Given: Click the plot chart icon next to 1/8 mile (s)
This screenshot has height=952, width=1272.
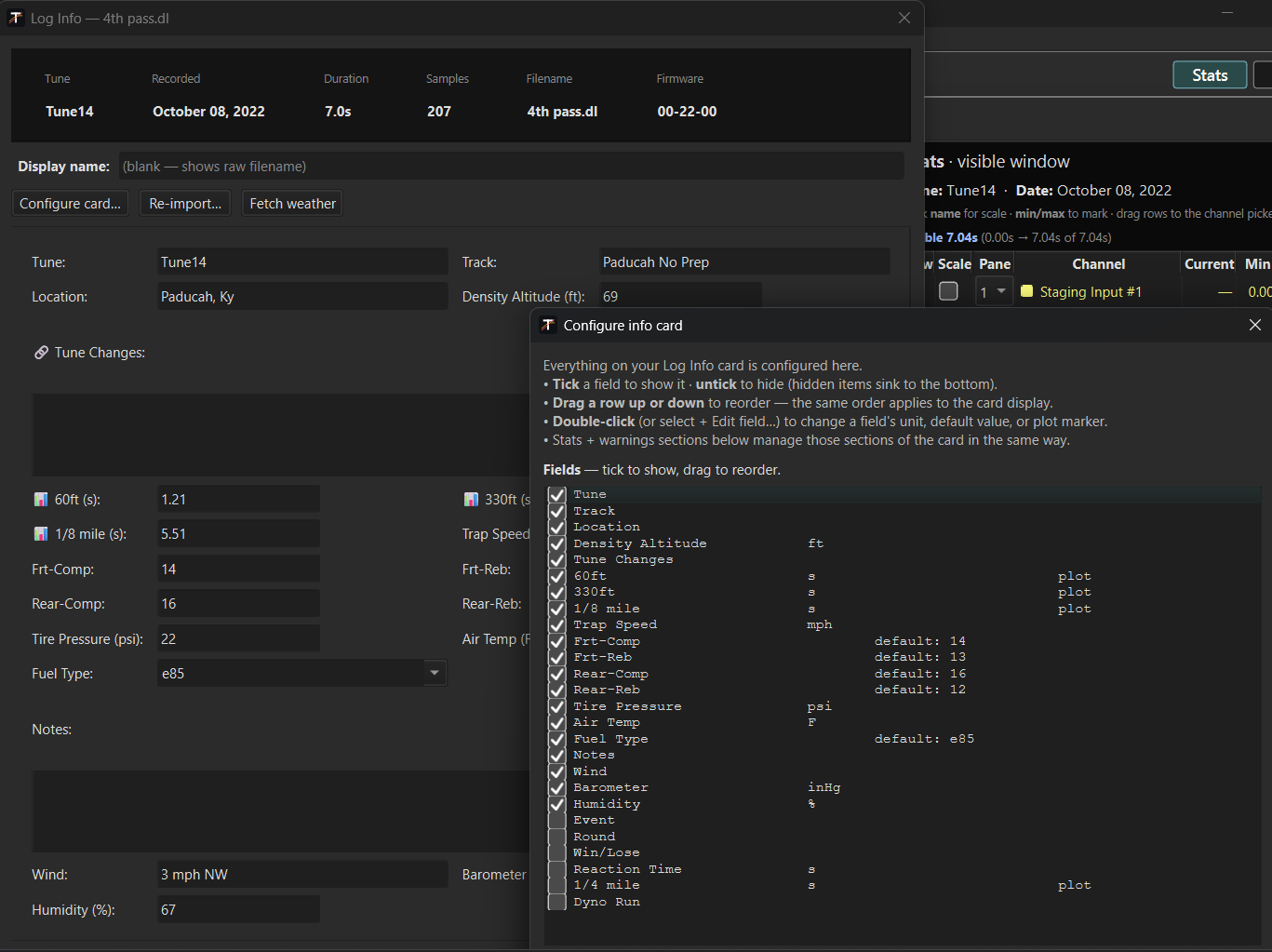Looking at the screenshot, I should (41, 534).
